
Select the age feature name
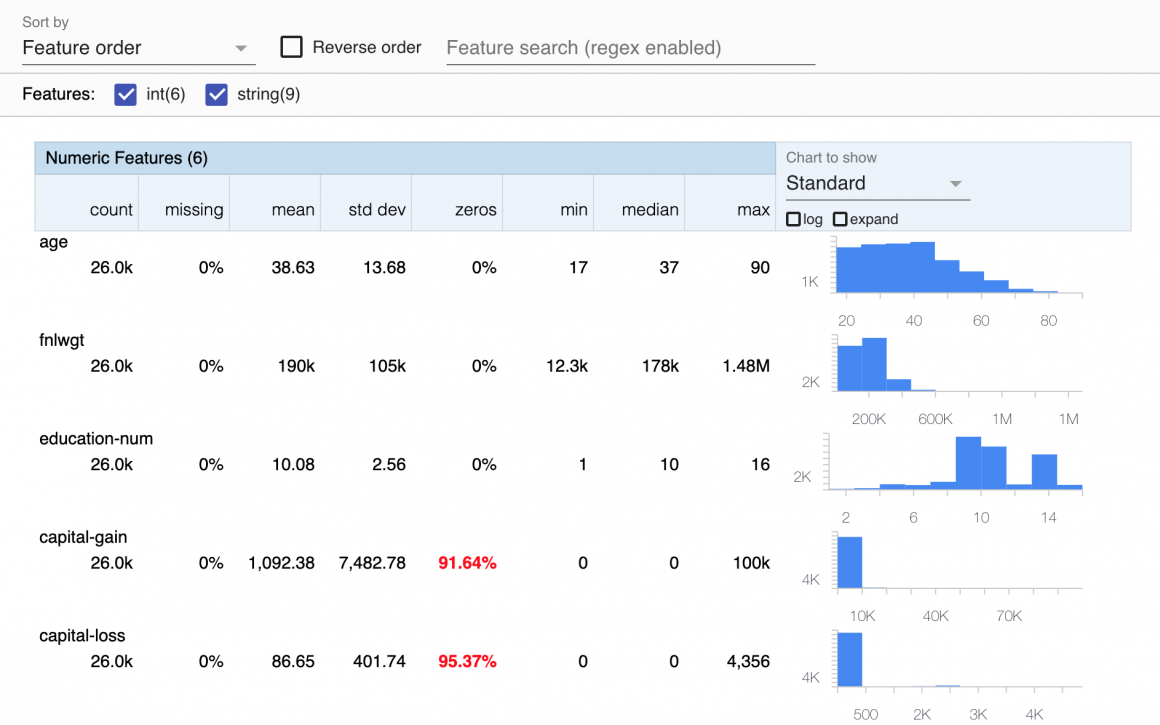click(x=54, y=242)
